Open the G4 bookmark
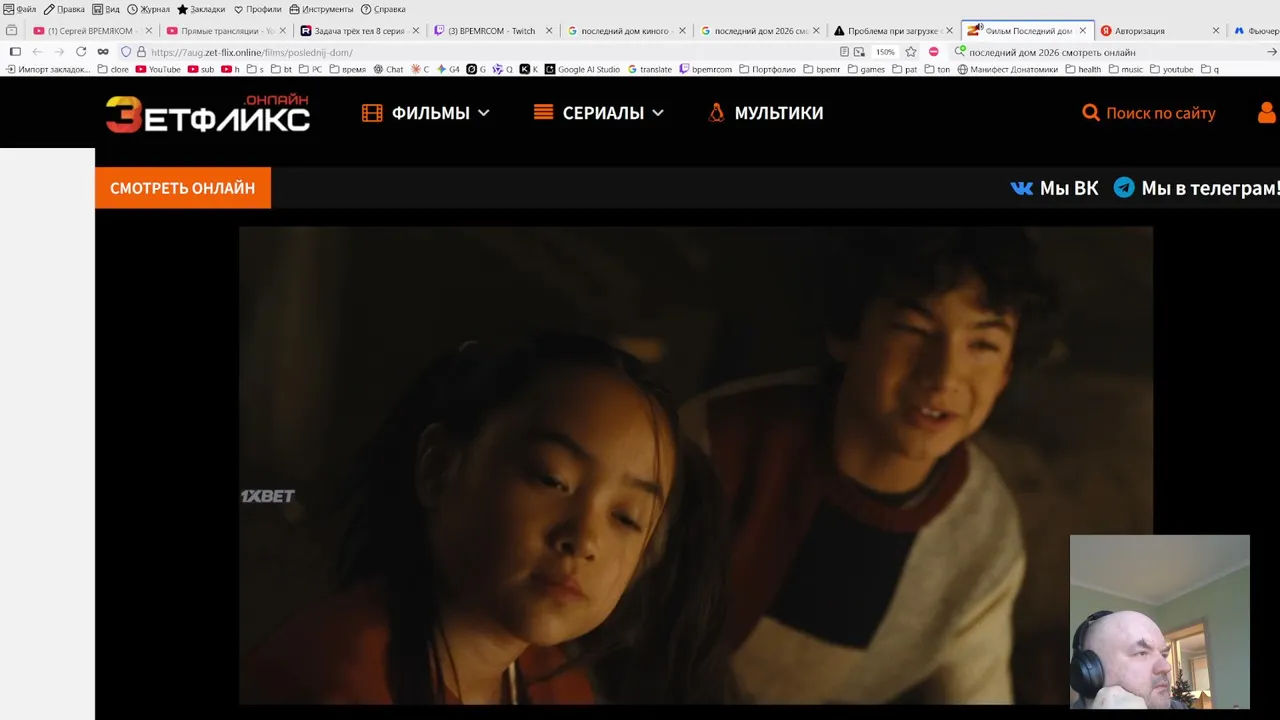This screenshot has width=1280, height=720. point(448,70)
